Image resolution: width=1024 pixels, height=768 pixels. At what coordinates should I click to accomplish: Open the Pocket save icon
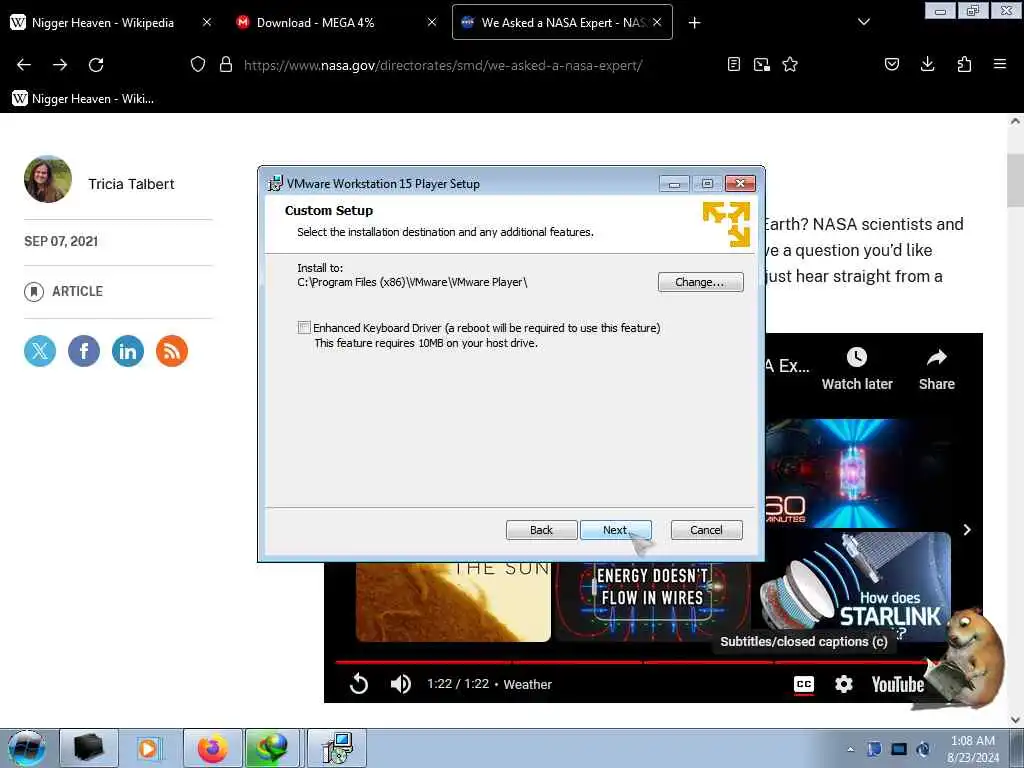tap(891, 65)
